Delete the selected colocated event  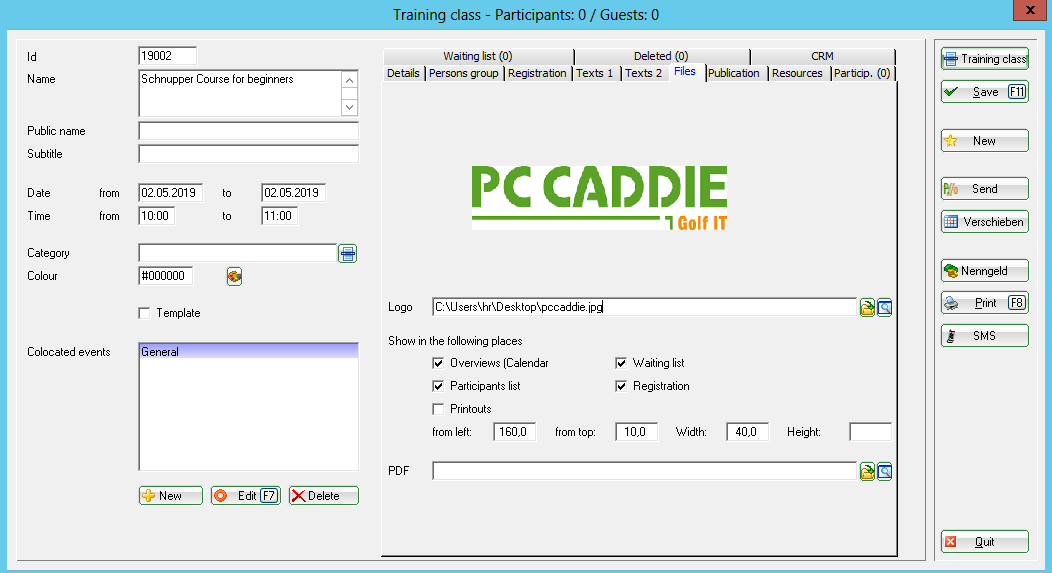pyautogui.click(x=323, y=496)
